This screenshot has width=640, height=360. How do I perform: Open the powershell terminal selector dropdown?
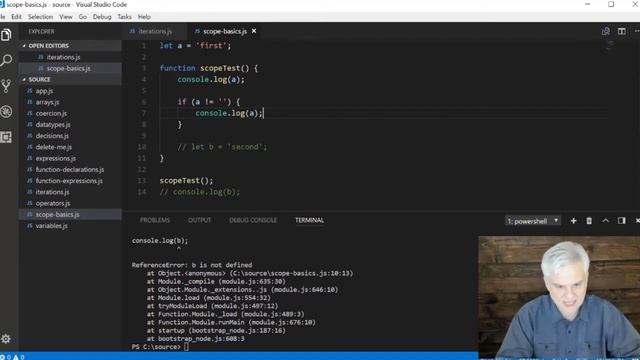click(533, 221)
